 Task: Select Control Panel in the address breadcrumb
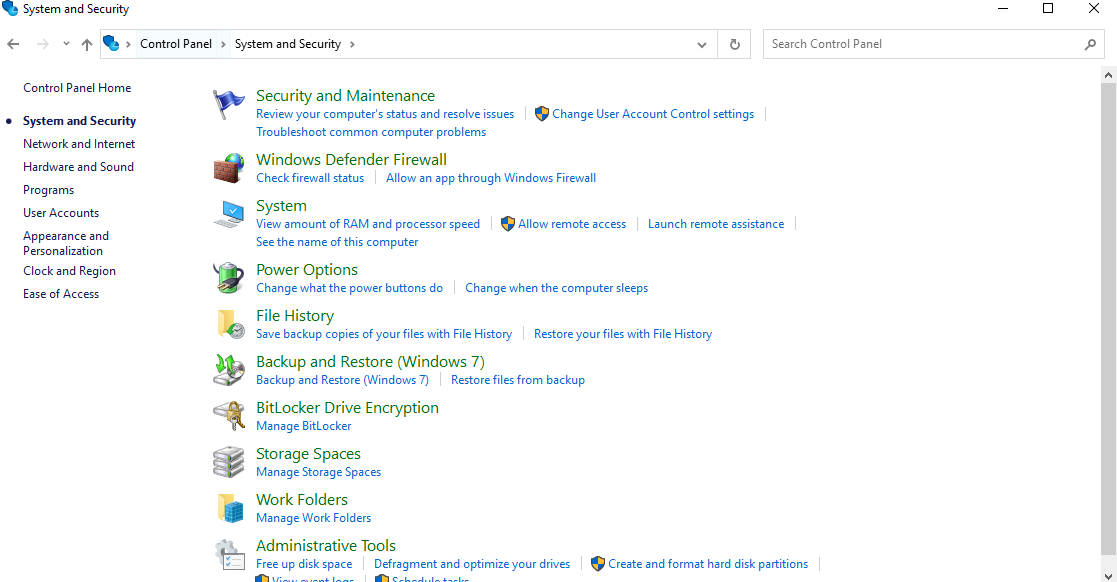[x=176, y=43]
